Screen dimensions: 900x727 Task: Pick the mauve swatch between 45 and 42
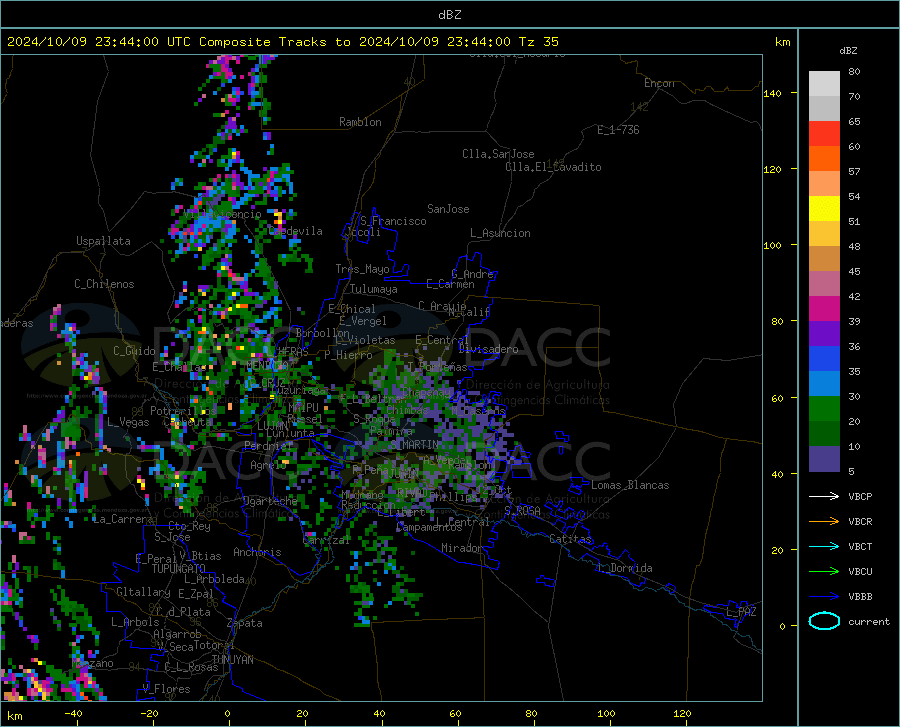tap(824, 283)
